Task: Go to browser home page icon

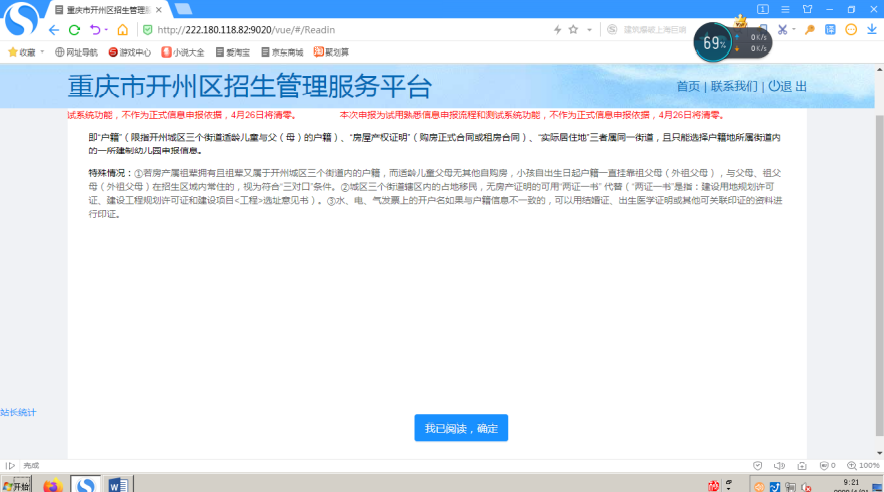Action: (122, 30)
